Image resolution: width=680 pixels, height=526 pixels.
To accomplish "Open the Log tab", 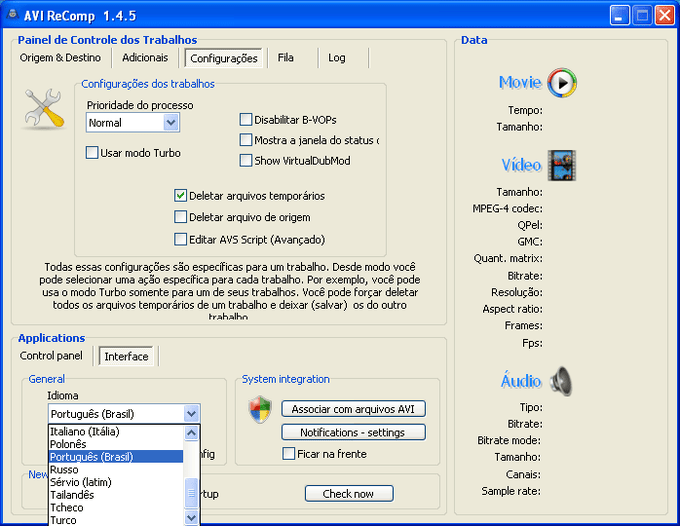I will coord(337,58).
